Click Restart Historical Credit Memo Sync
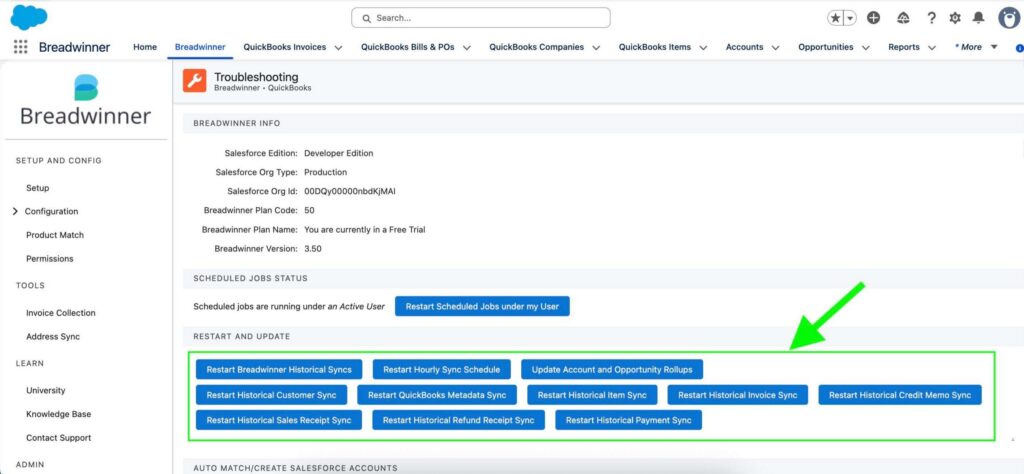 [x=900, y=395]
